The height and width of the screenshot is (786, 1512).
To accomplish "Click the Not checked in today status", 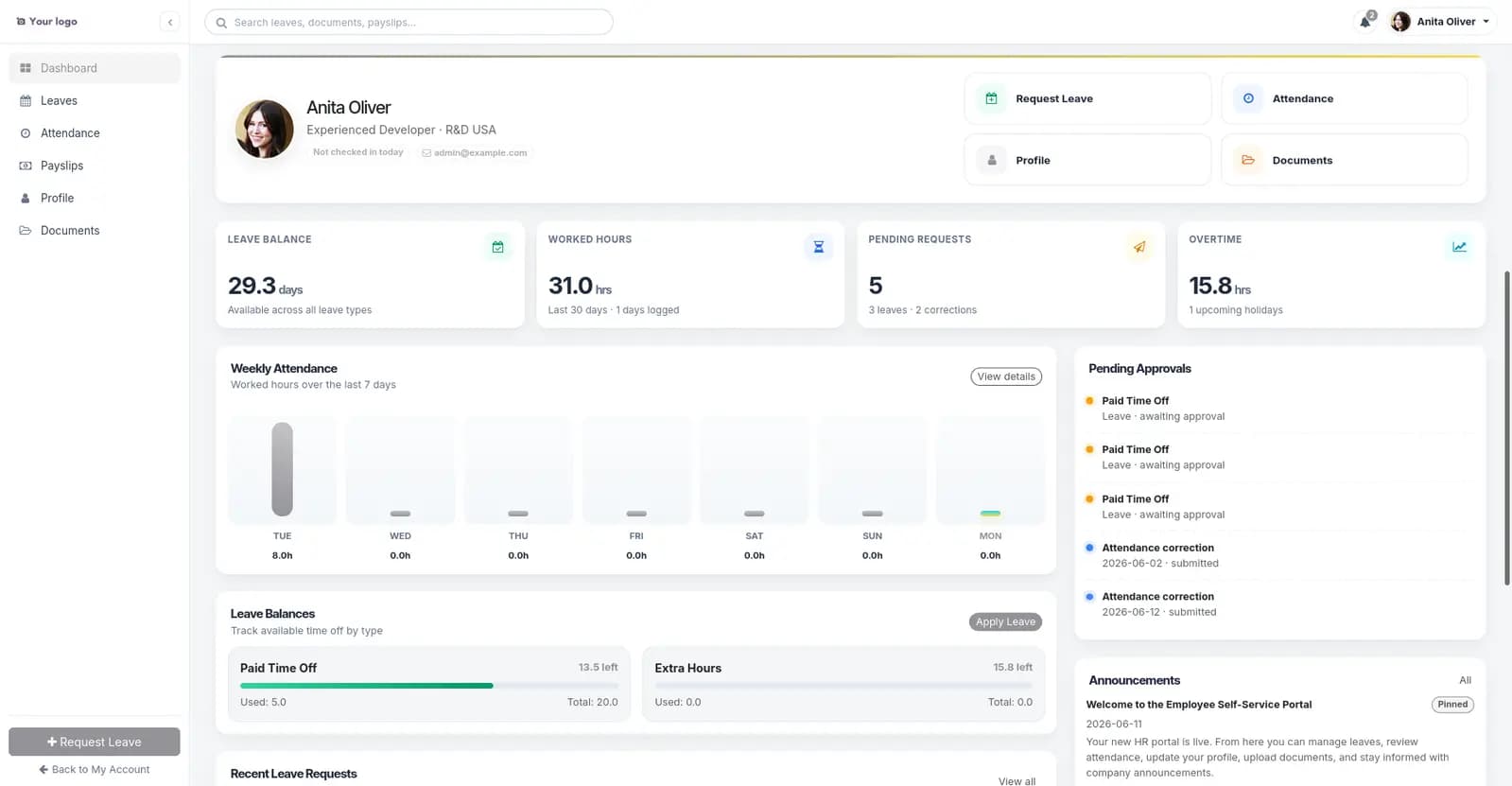I will [358, 152].
